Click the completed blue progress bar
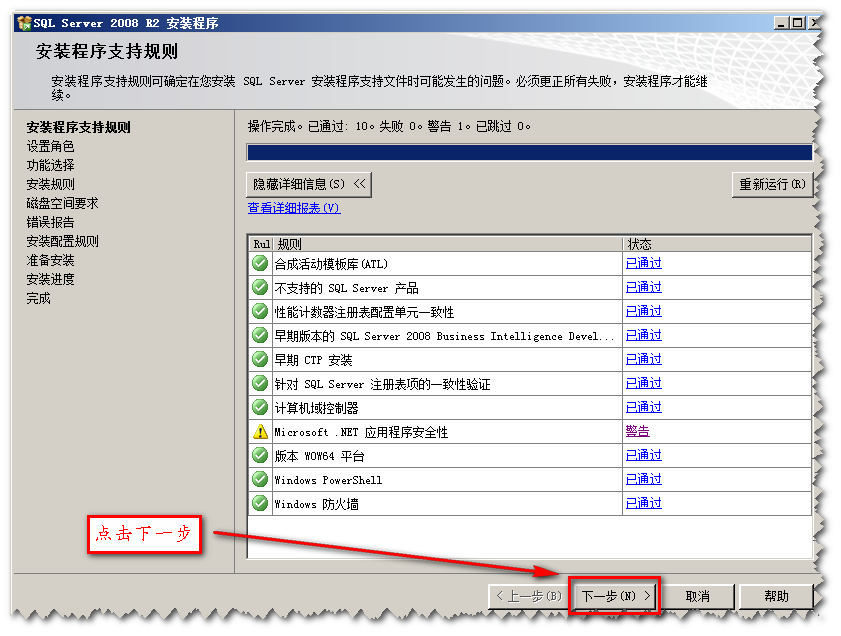Viewport: 841px width, 636px height. (529, 152)
